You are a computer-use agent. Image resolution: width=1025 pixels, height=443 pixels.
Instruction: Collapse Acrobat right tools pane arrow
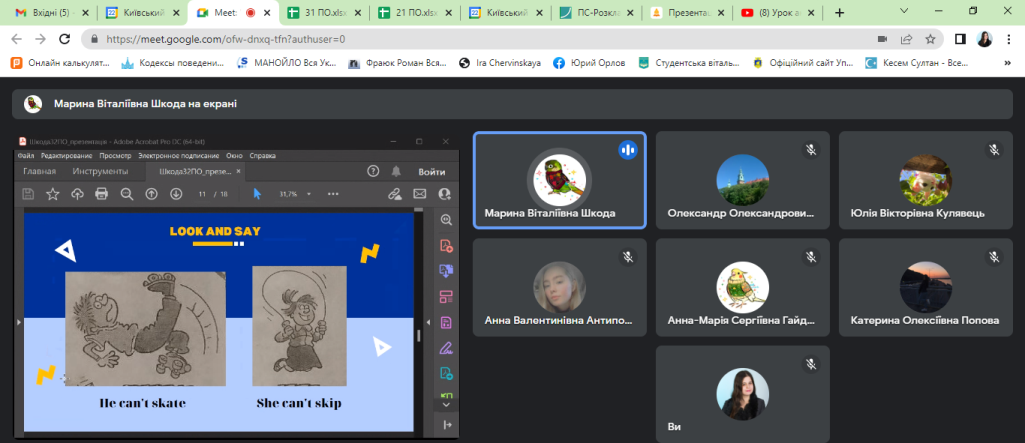tap(428, 321)
